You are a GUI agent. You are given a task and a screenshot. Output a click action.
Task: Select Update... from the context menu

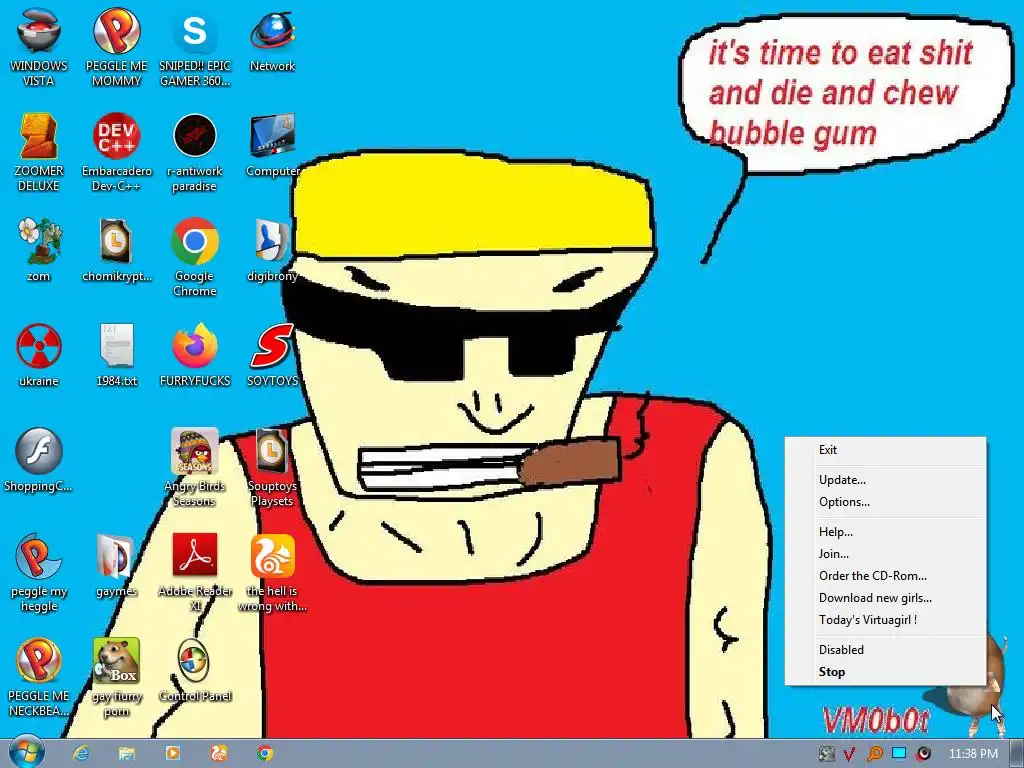(886, 480)
